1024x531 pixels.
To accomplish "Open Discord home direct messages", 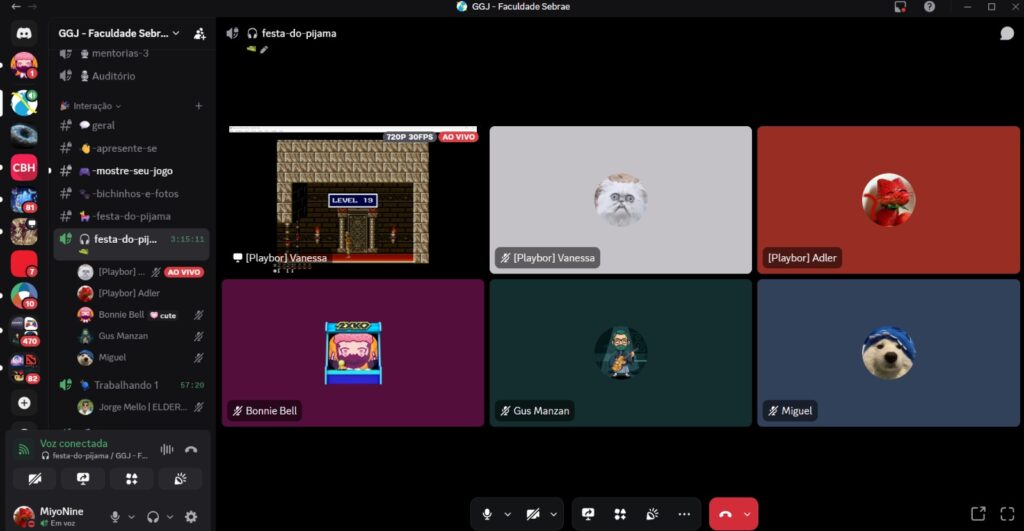I will [24, 33].
